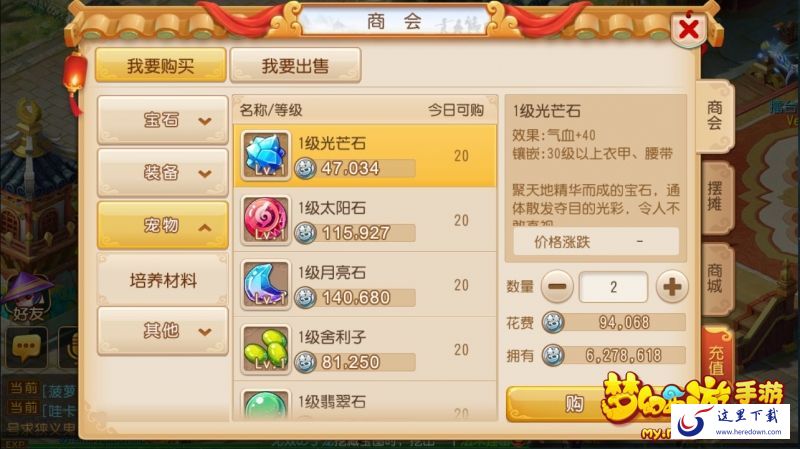Expand the 宝石 category
Image resolution: width=800 pixels, height=449 pixels.
pos(163,120)
